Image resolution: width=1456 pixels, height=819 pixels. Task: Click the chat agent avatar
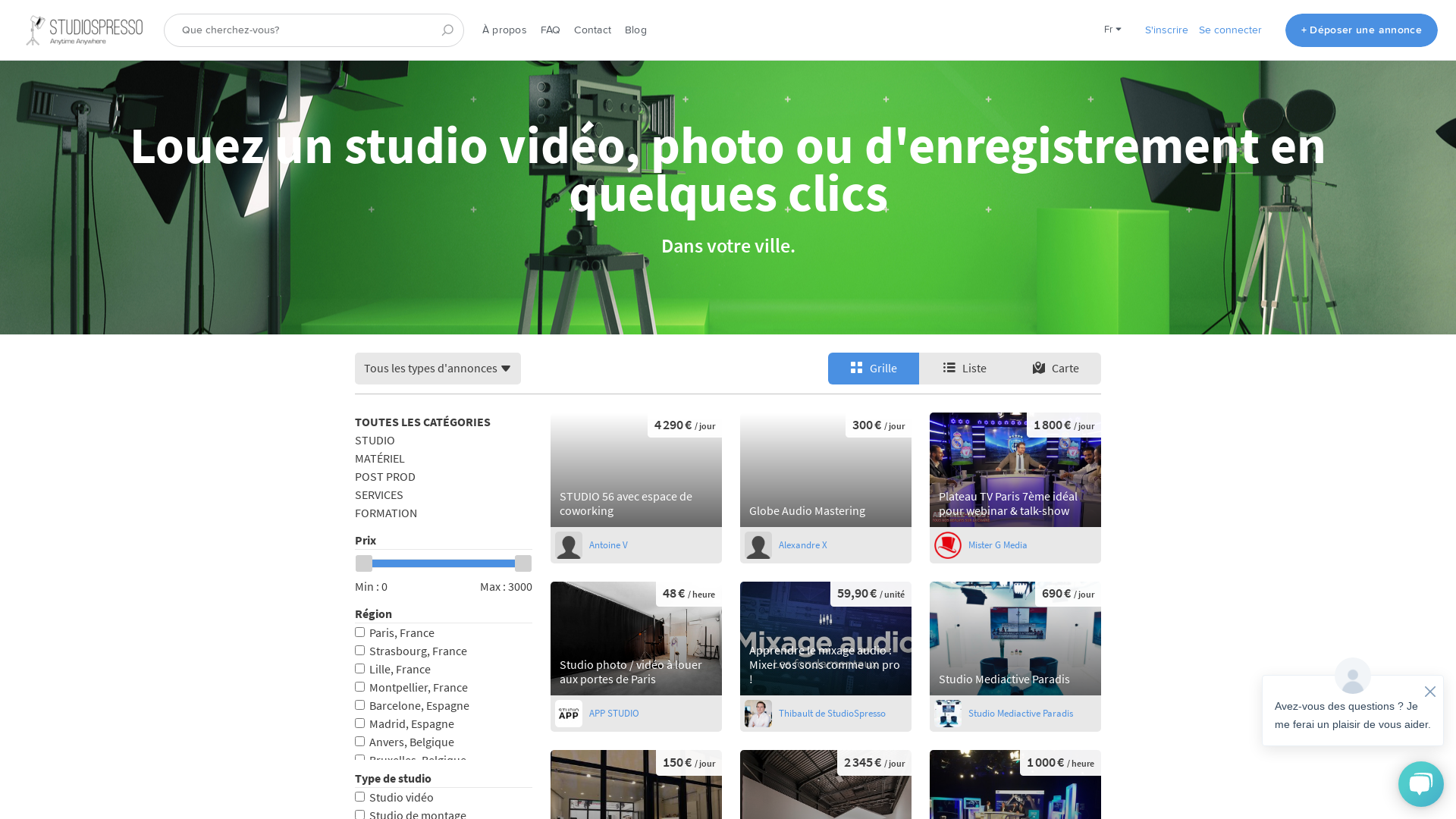(x=1352, y=675)
